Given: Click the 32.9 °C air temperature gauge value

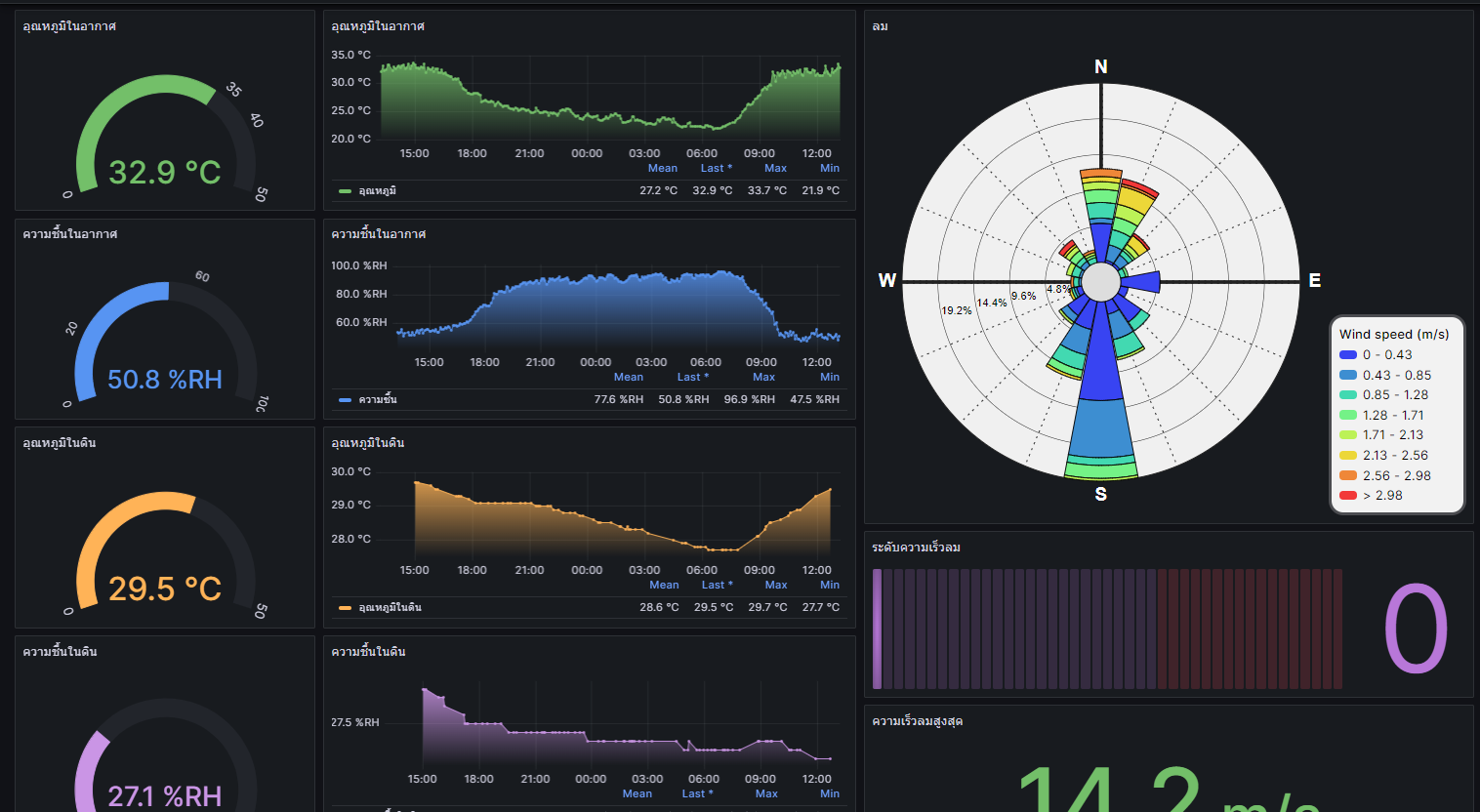Looking at the screenshot, I should click(x=165, y=173).
